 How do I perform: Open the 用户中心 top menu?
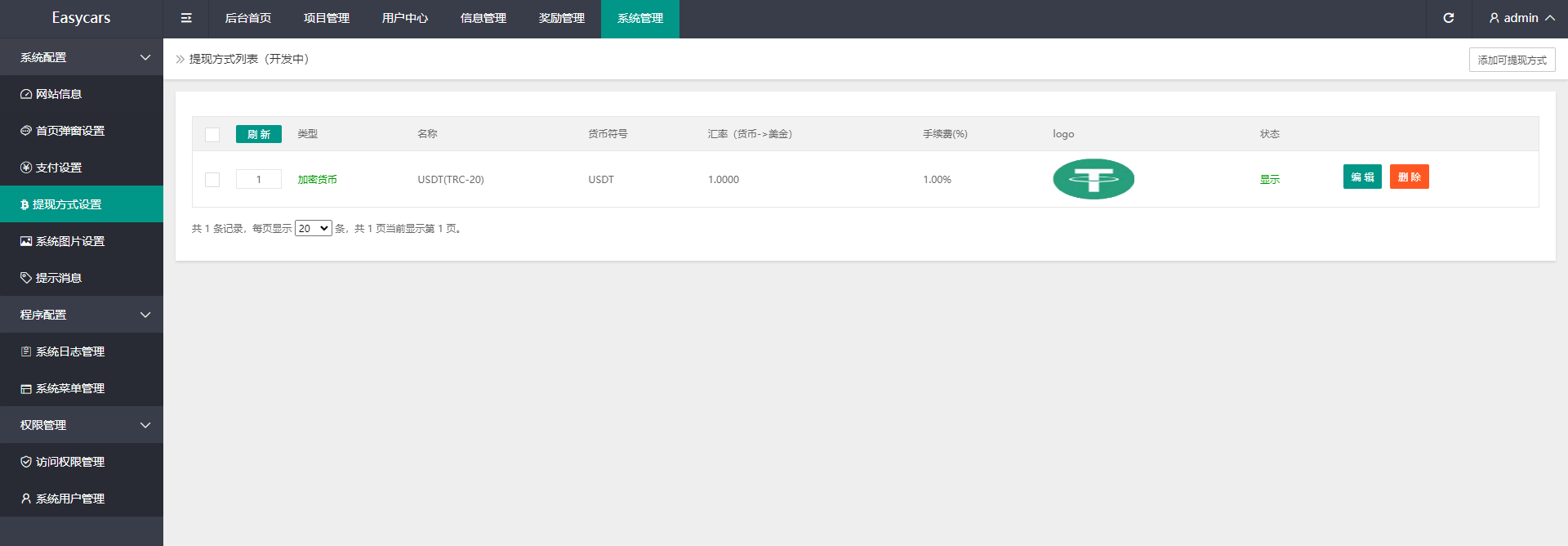click(x=404, y=19)
